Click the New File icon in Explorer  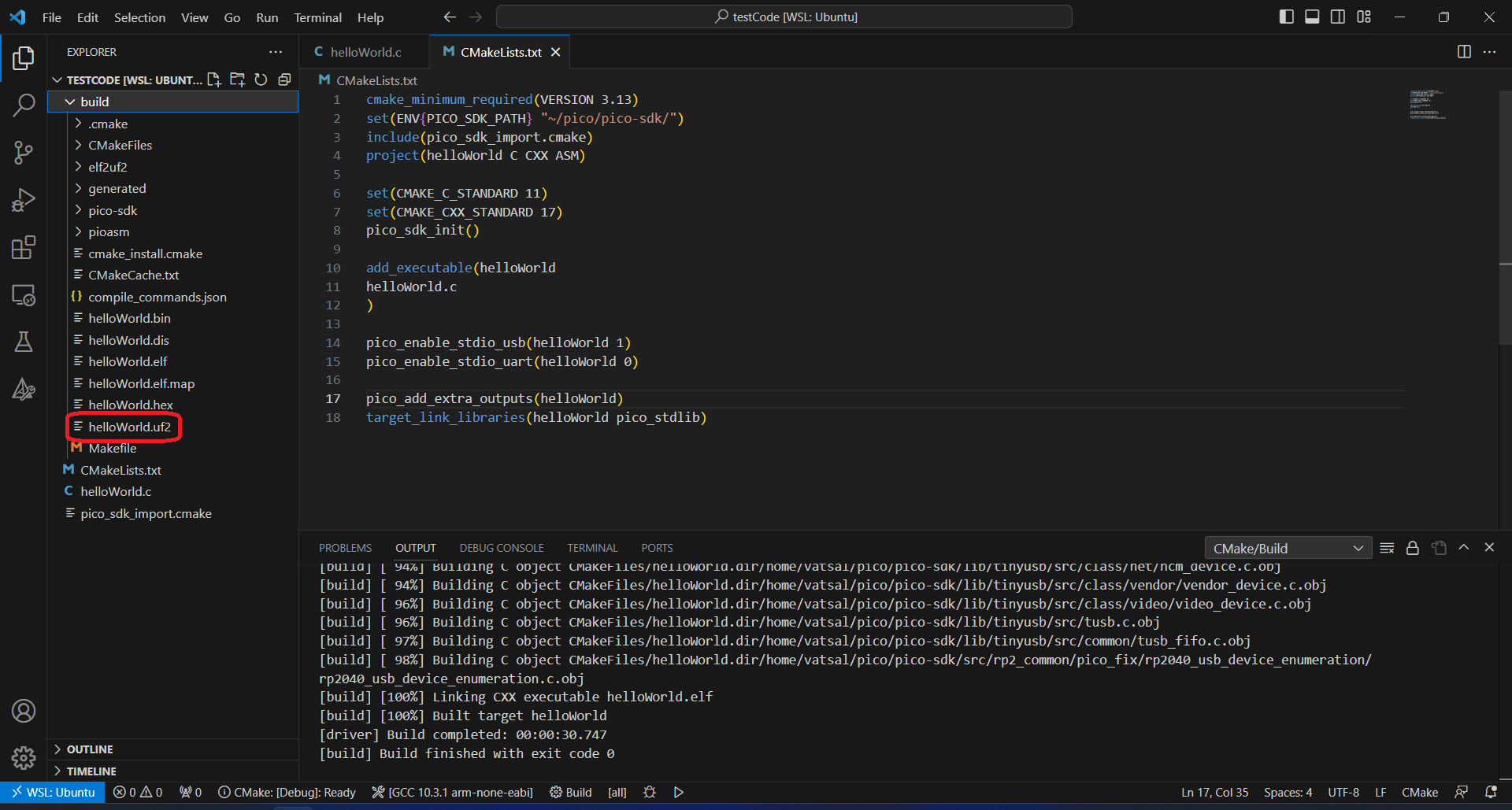tap(214, 80)
